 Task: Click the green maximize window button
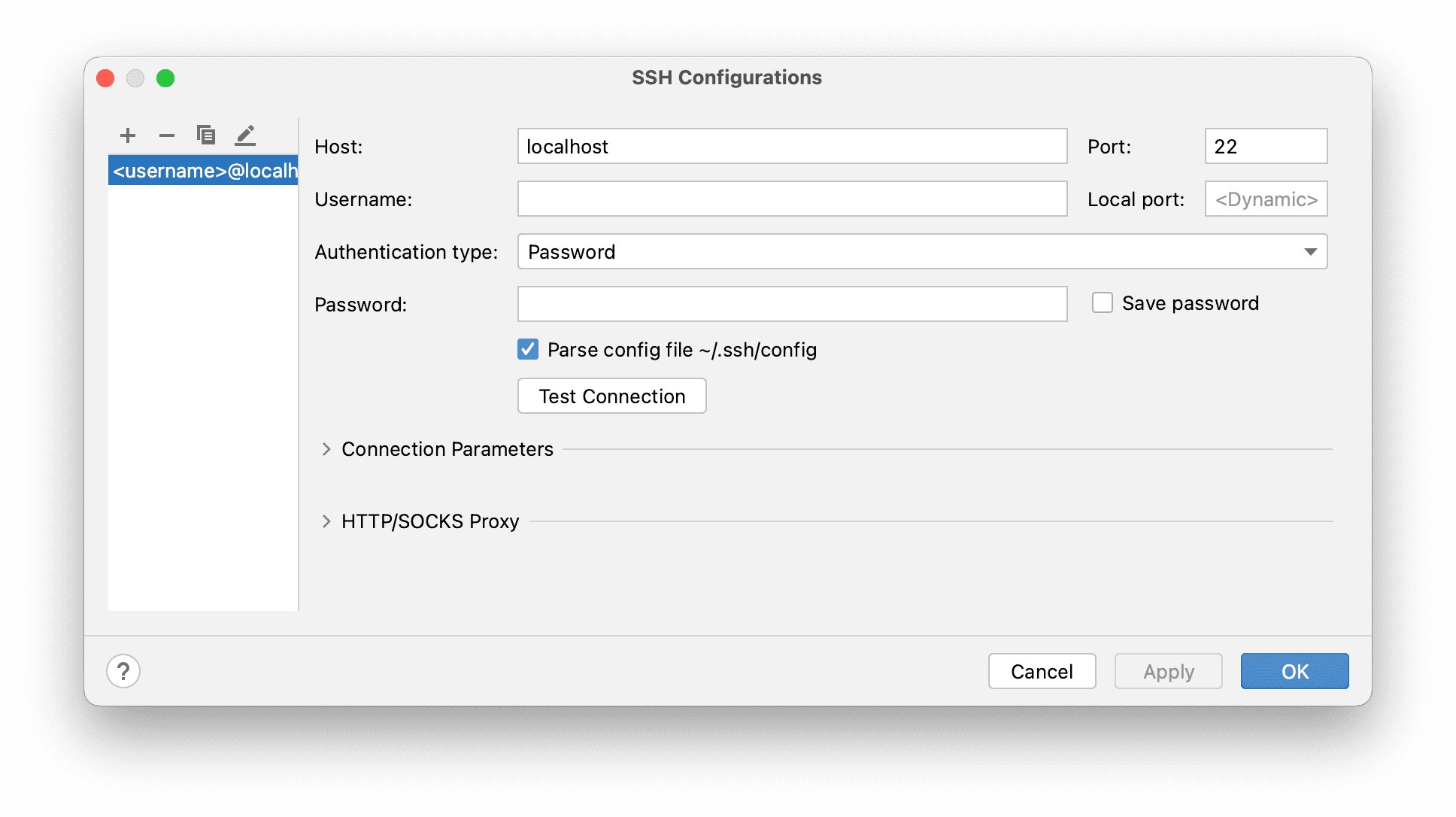[165, 78]
